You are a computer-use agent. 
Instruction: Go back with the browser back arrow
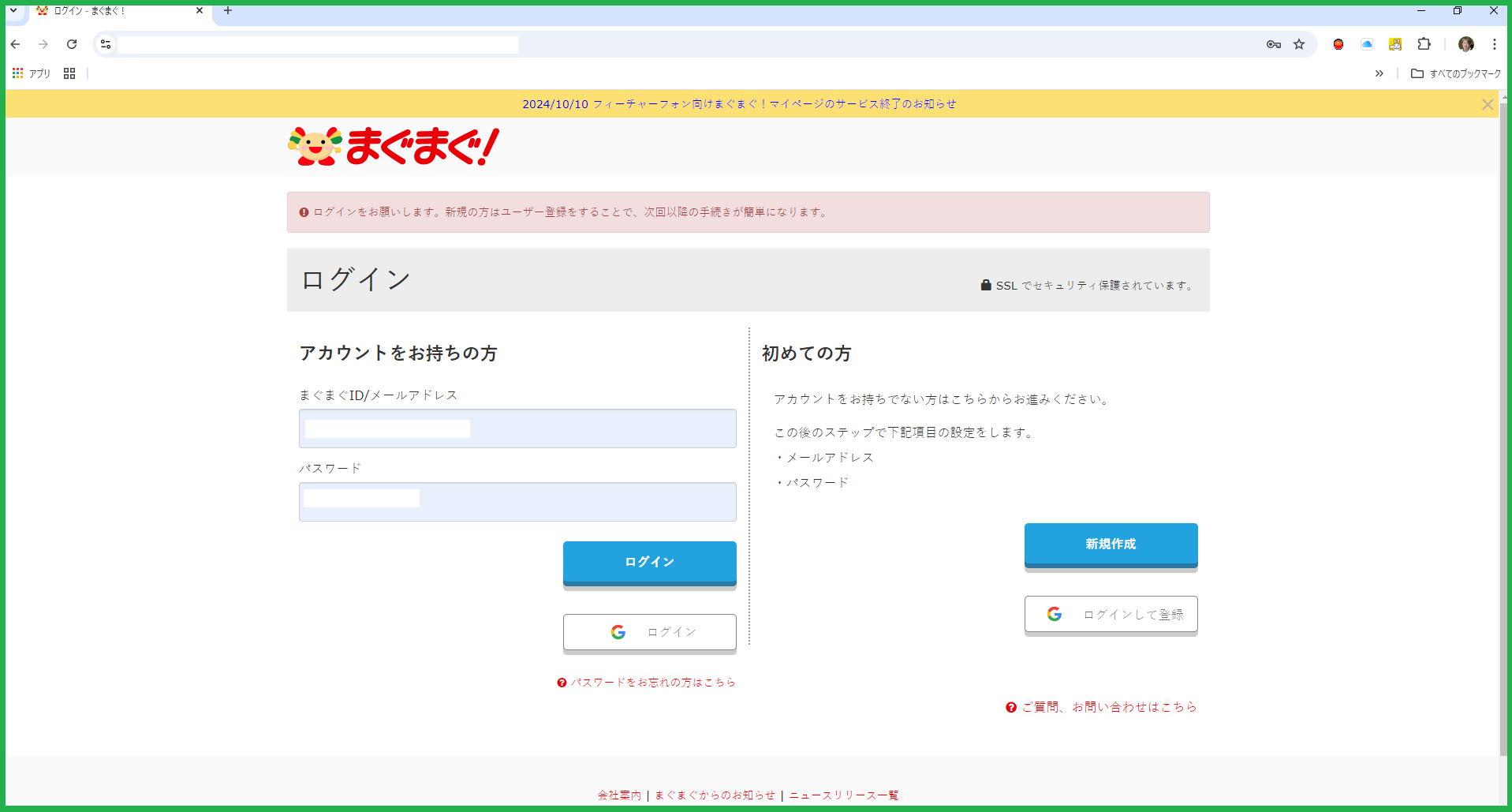[15, 44]
